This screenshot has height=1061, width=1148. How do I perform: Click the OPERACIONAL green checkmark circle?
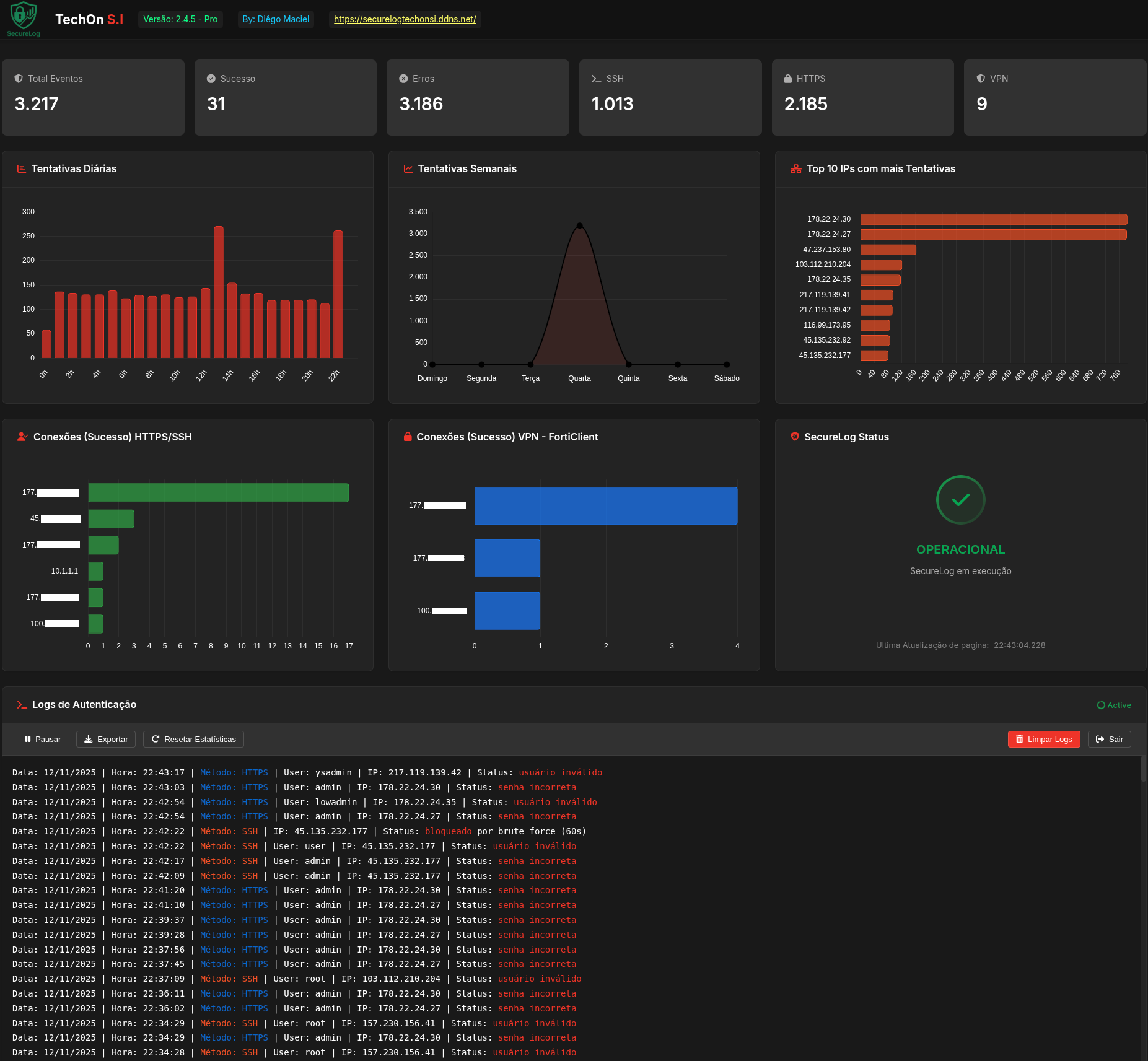[960, 500]
